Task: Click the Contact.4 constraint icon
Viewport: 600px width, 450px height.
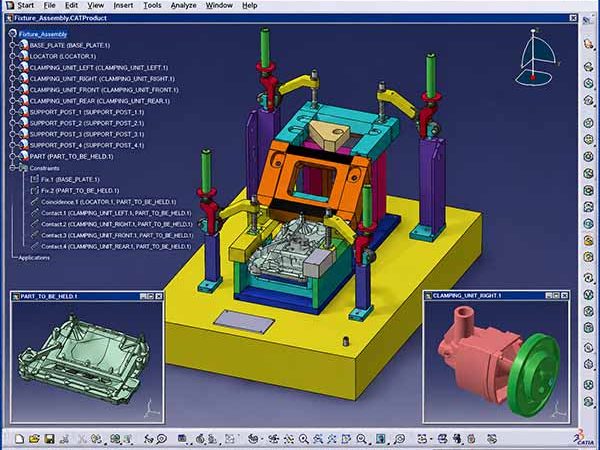Action: pyautogui.click(x=34, y=246)
